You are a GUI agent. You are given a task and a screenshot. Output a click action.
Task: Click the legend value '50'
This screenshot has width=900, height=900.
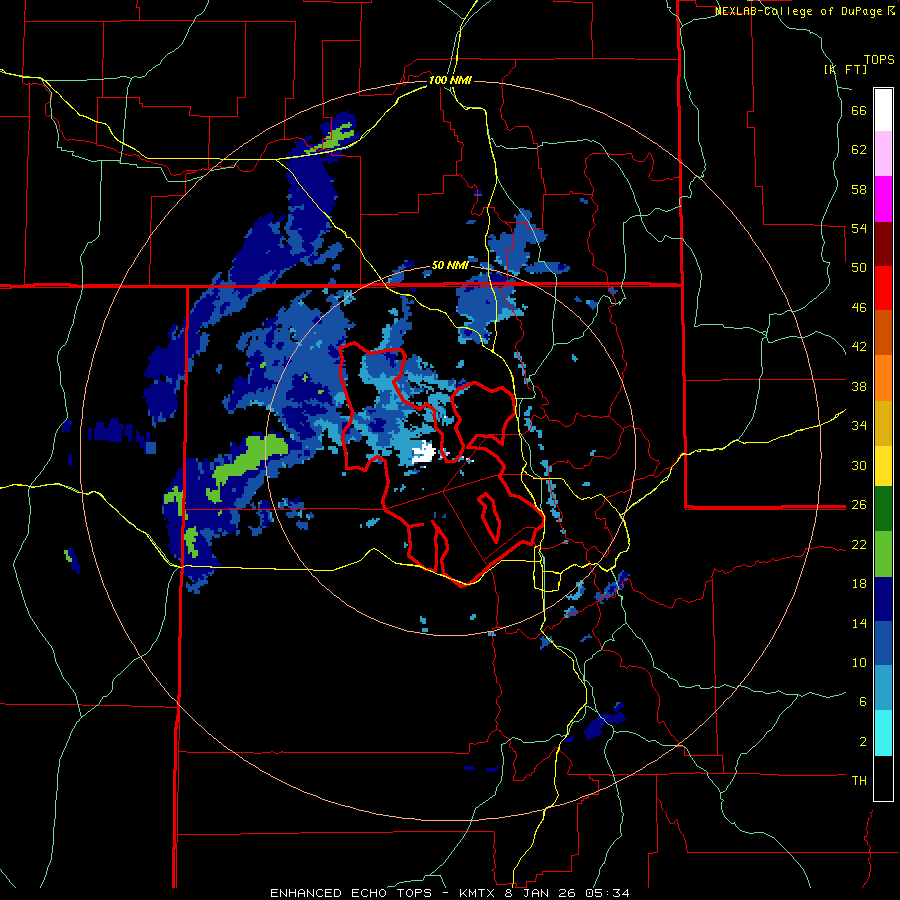click(859, 268)
